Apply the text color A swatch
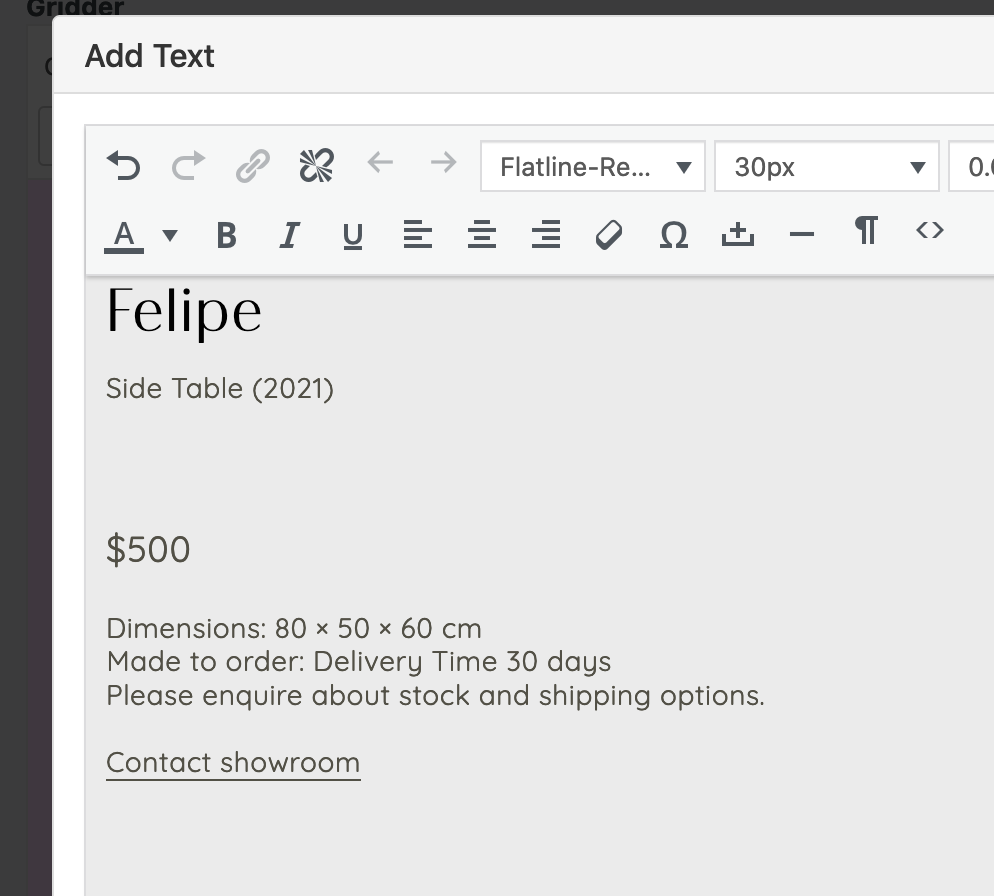Screen dimensions: 994x896 click(124, 235)
